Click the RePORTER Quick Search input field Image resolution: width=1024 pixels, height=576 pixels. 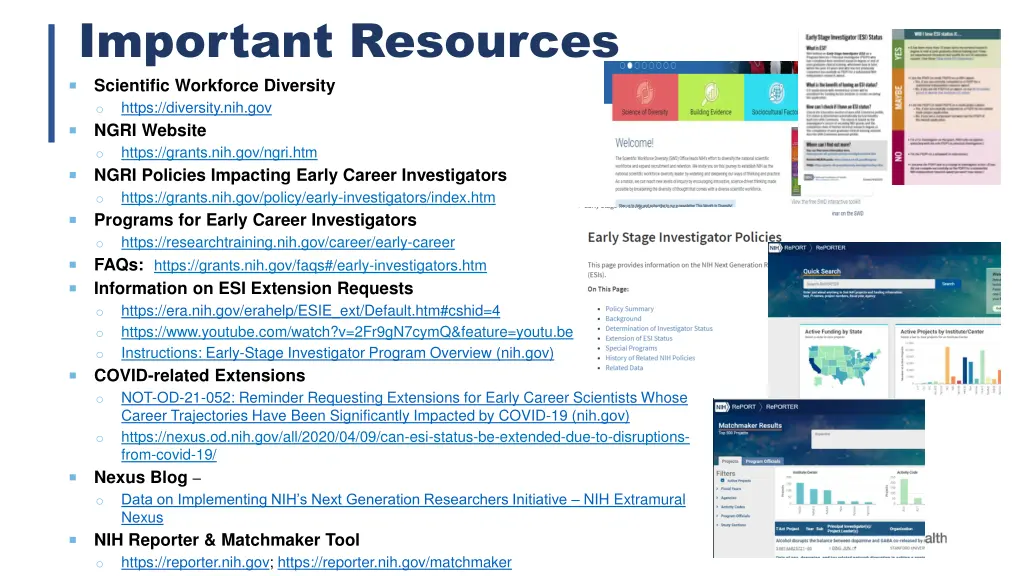click(x=869, y=284)
